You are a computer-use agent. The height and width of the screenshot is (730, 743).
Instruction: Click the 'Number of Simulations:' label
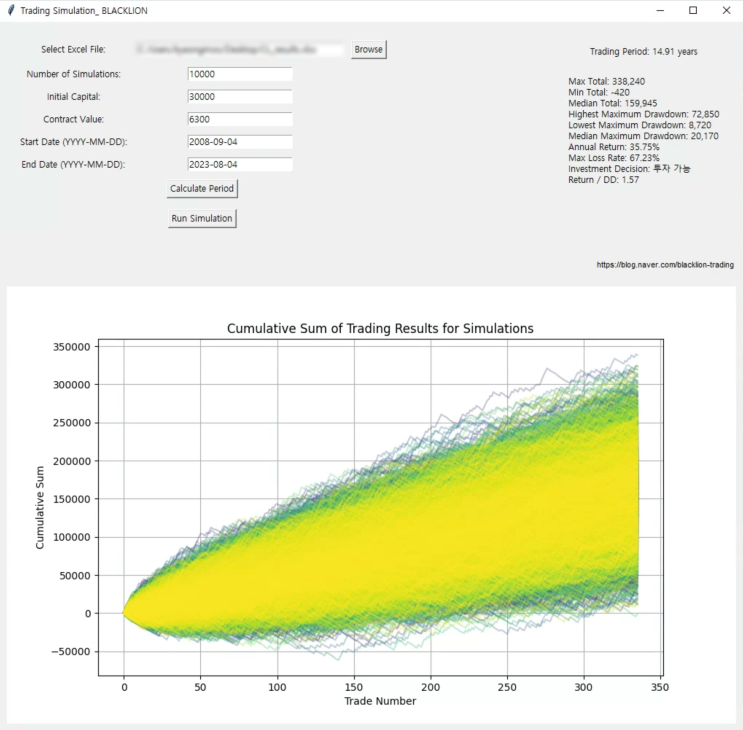(x=73, y=74)
